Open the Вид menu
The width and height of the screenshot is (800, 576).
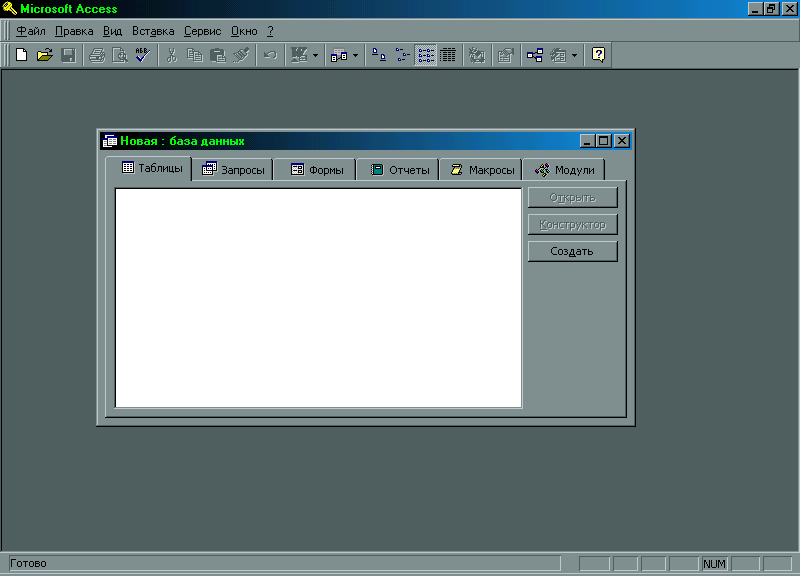112,31
